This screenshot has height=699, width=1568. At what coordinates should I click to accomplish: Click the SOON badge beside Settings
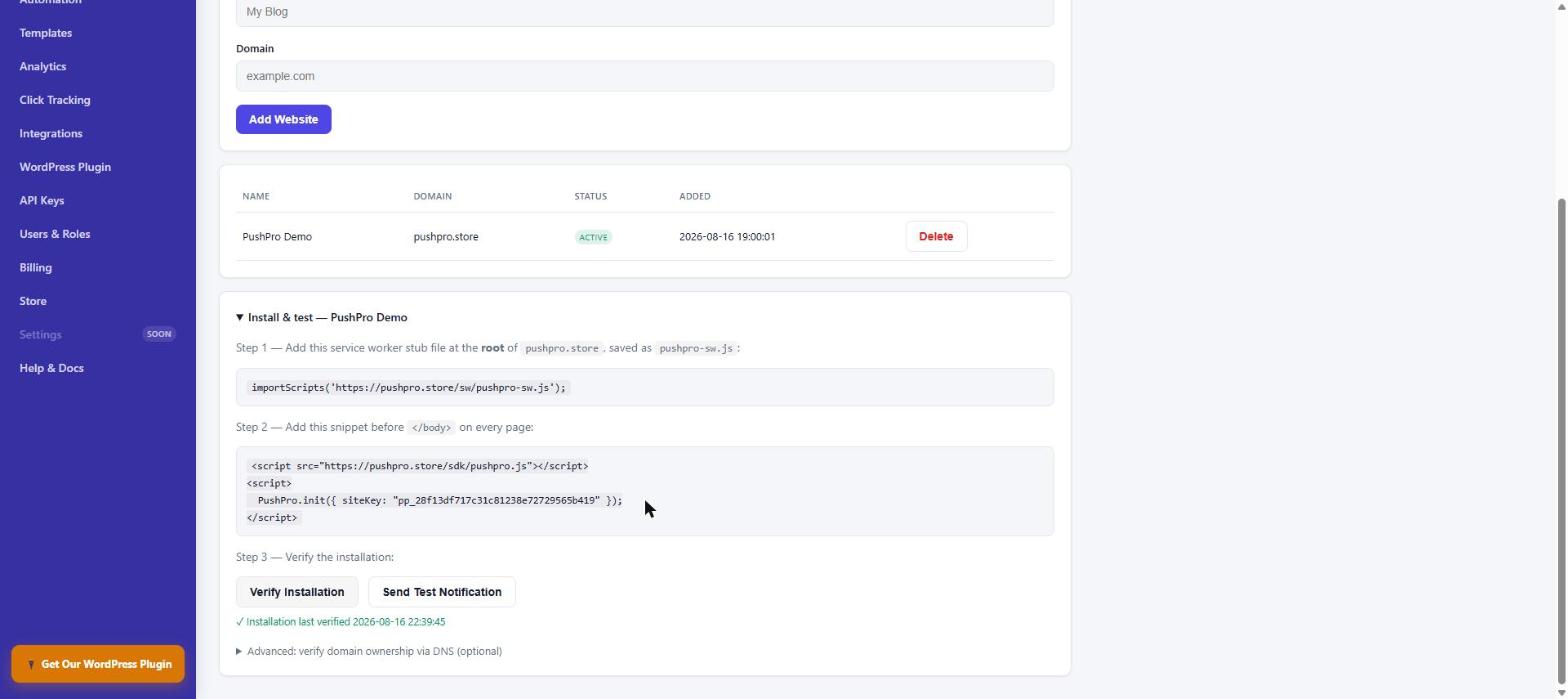(159, 334)
